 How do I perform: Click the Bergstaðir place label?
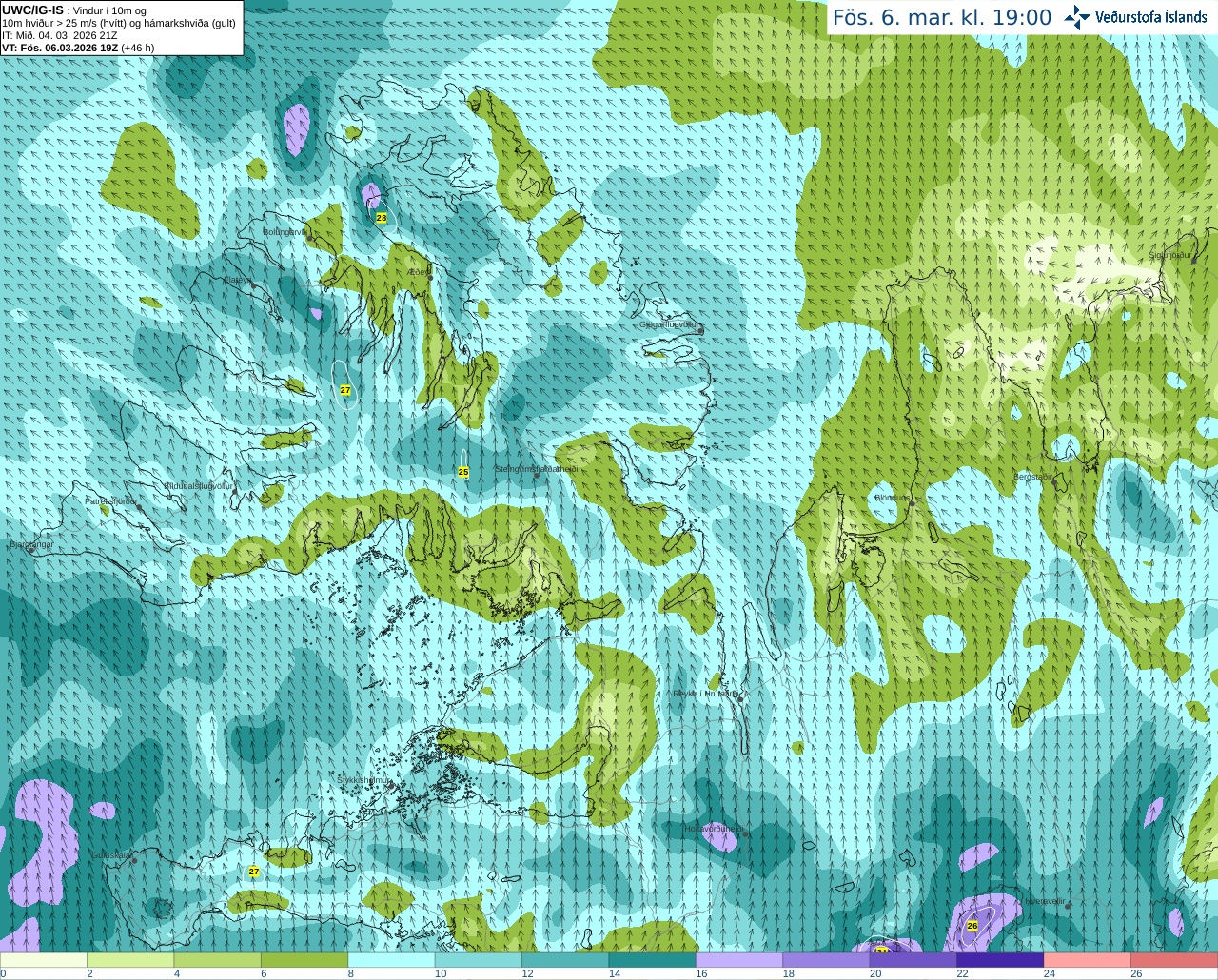click(1033, 477)
